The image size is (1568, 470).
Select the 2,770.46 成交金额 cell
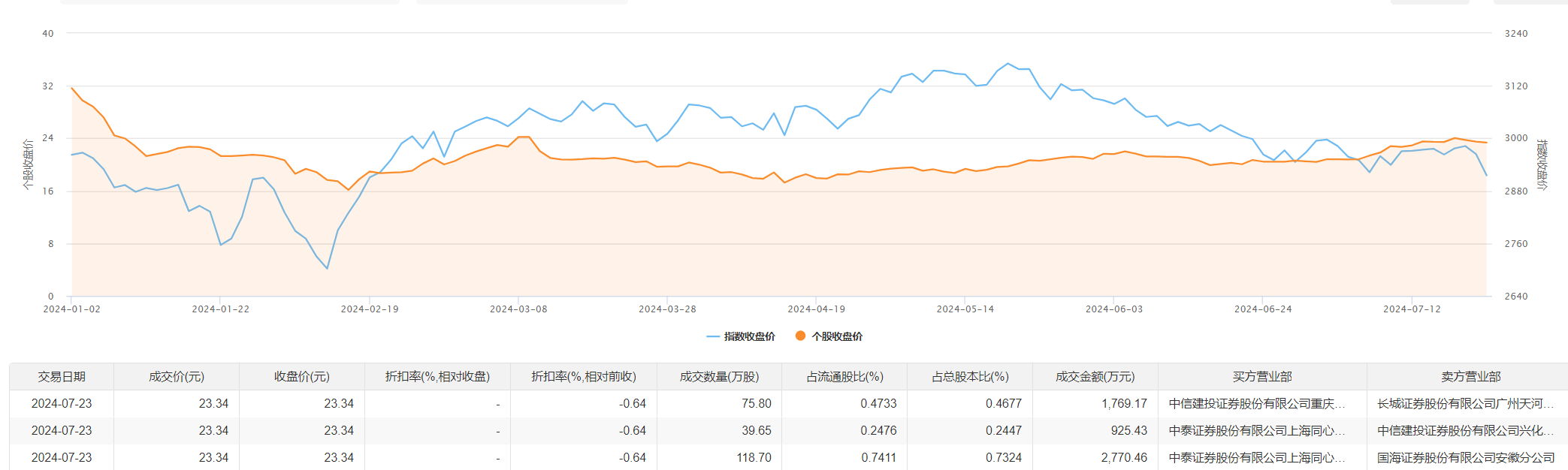pyautogui.click(x=1124, y=457)
